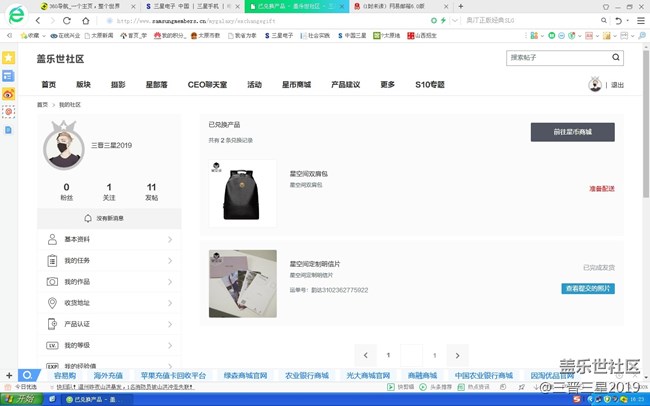Open 我的等级 sidebar item
Image resolution: width=650 pixels, height=406 pixels.
(109, 345)
